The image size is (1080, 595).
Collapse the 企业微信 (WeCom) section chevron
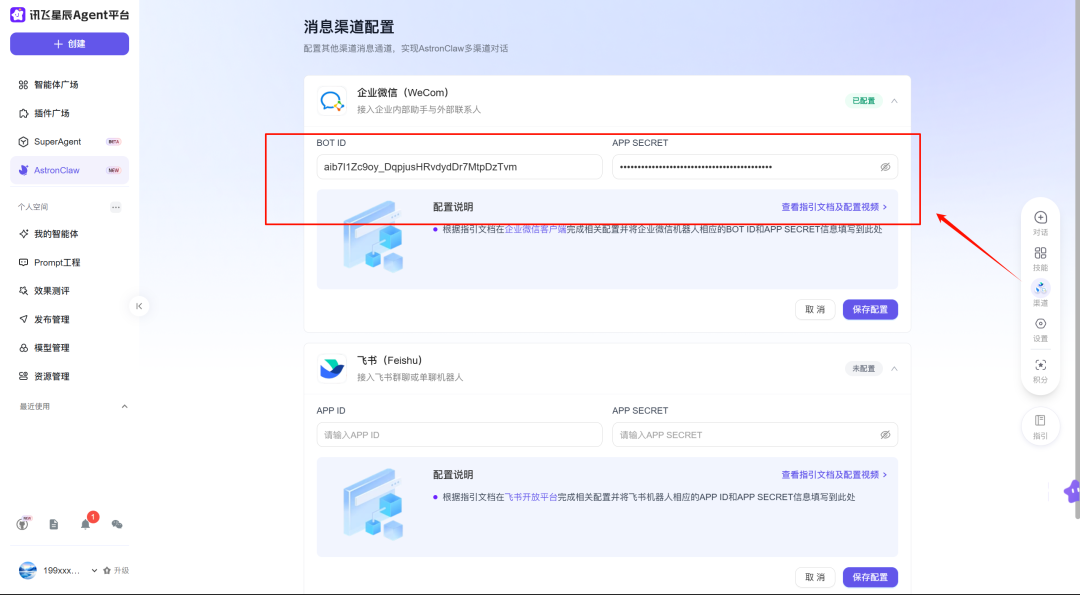(x=892, y=101)
